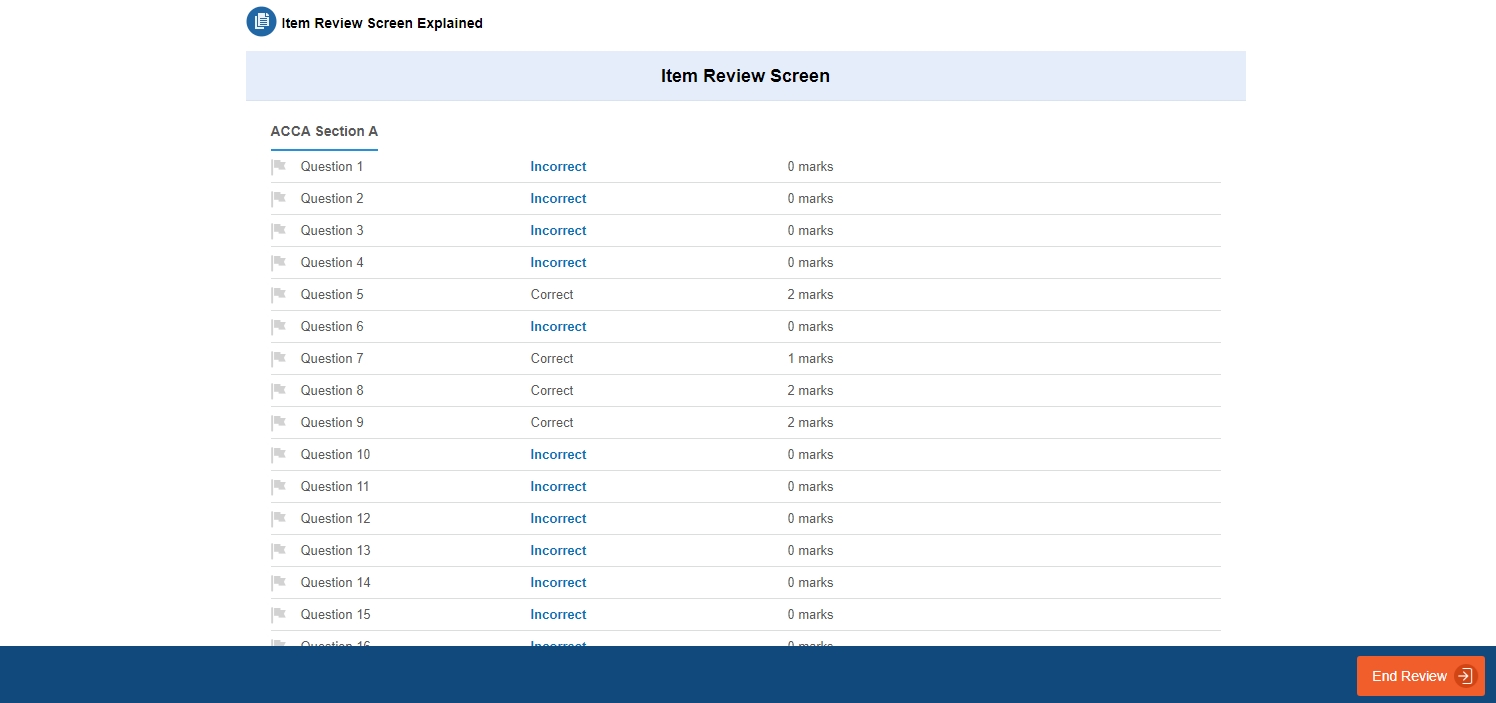The image size is (1496, 703).
Task: Click the Correct status for Question 5
Action: click(x=552, y=295)
